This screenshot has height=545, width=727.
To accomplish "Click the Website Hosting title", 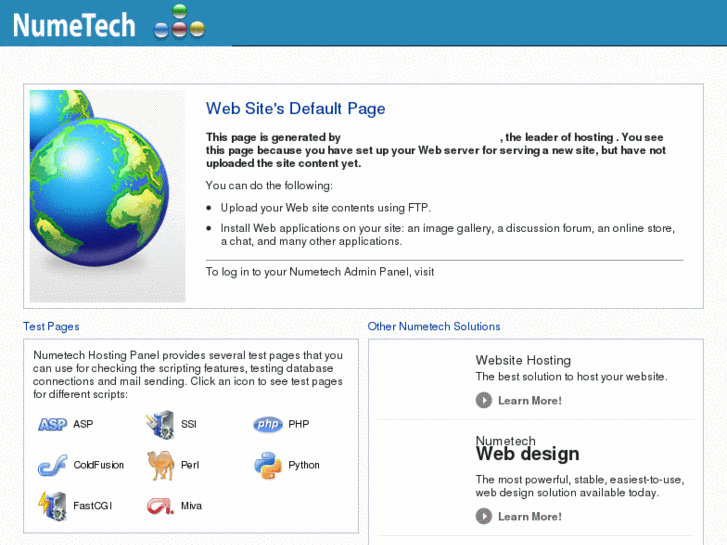I will [523, 360].
